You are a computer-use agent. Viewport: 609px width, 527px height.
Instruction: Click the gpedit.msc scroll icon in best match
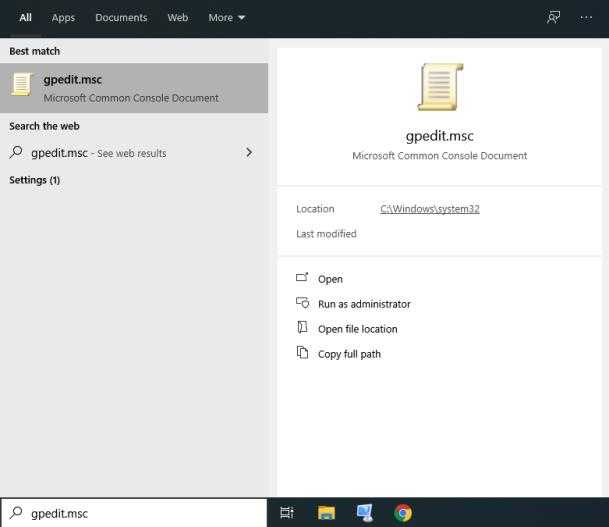21,84
